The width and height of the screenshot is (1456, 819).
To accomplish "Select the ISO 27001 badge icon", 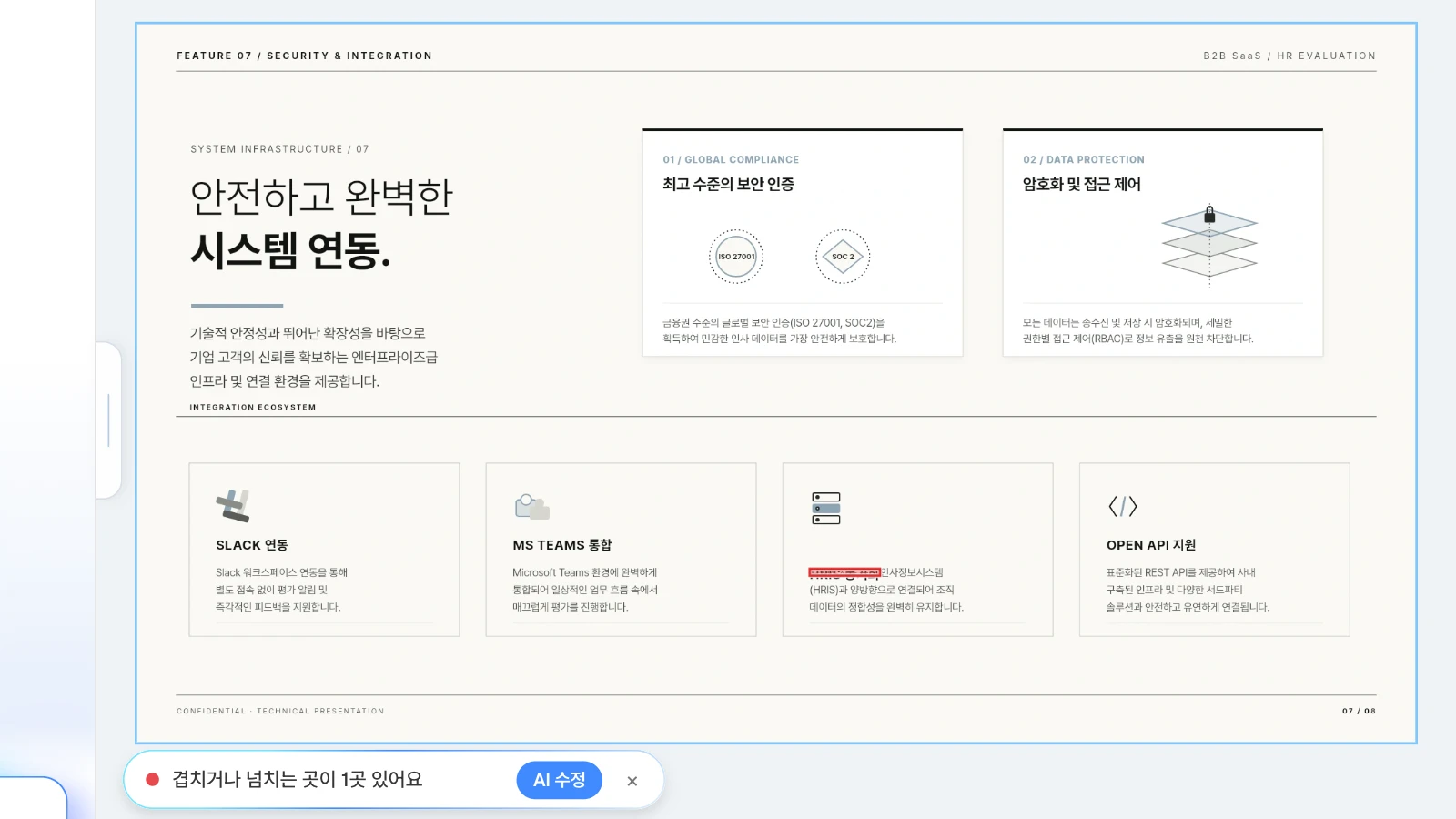I will (736, 257).
